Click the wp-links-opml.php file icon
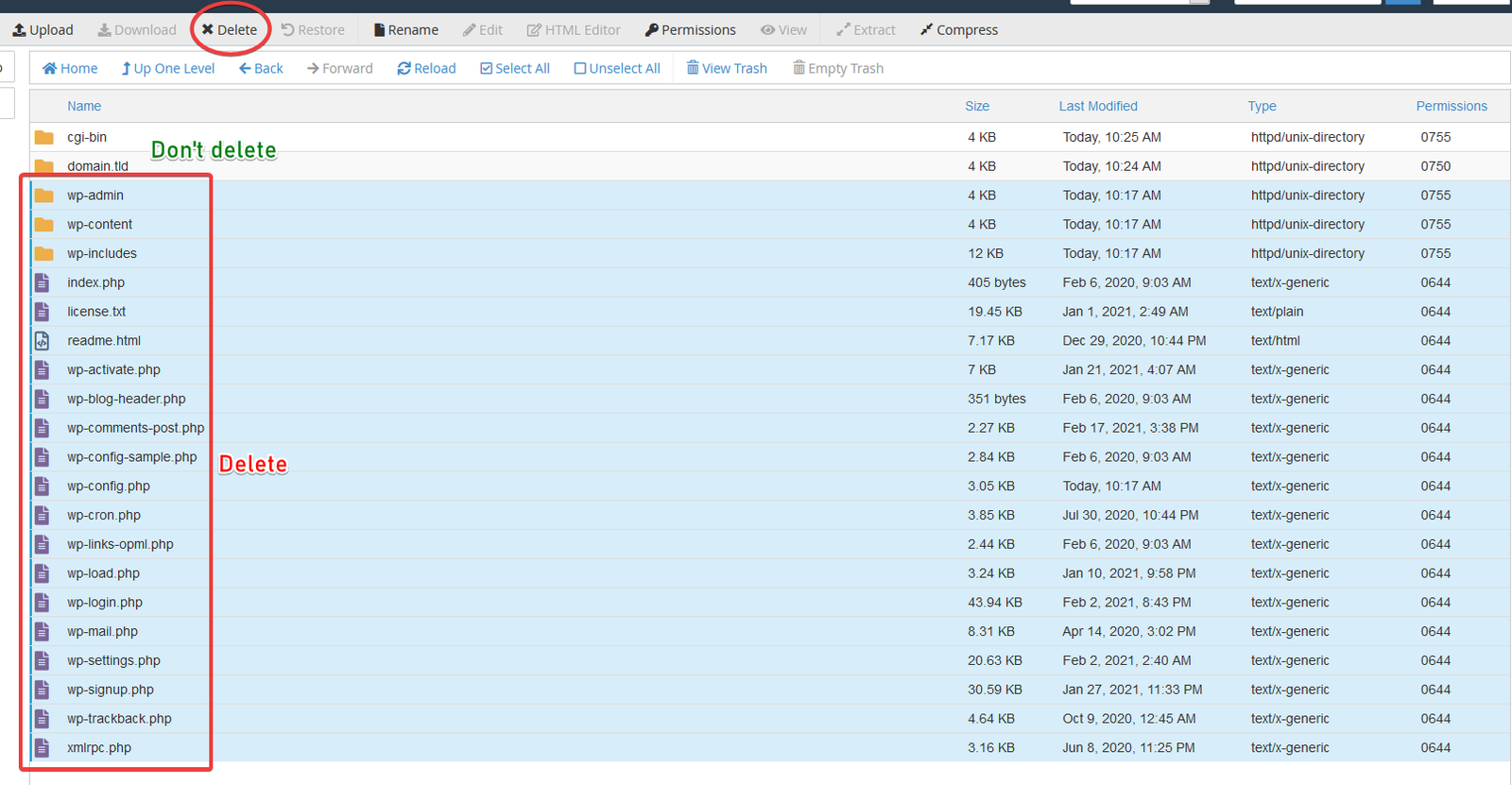 click(x=43, y=544)
